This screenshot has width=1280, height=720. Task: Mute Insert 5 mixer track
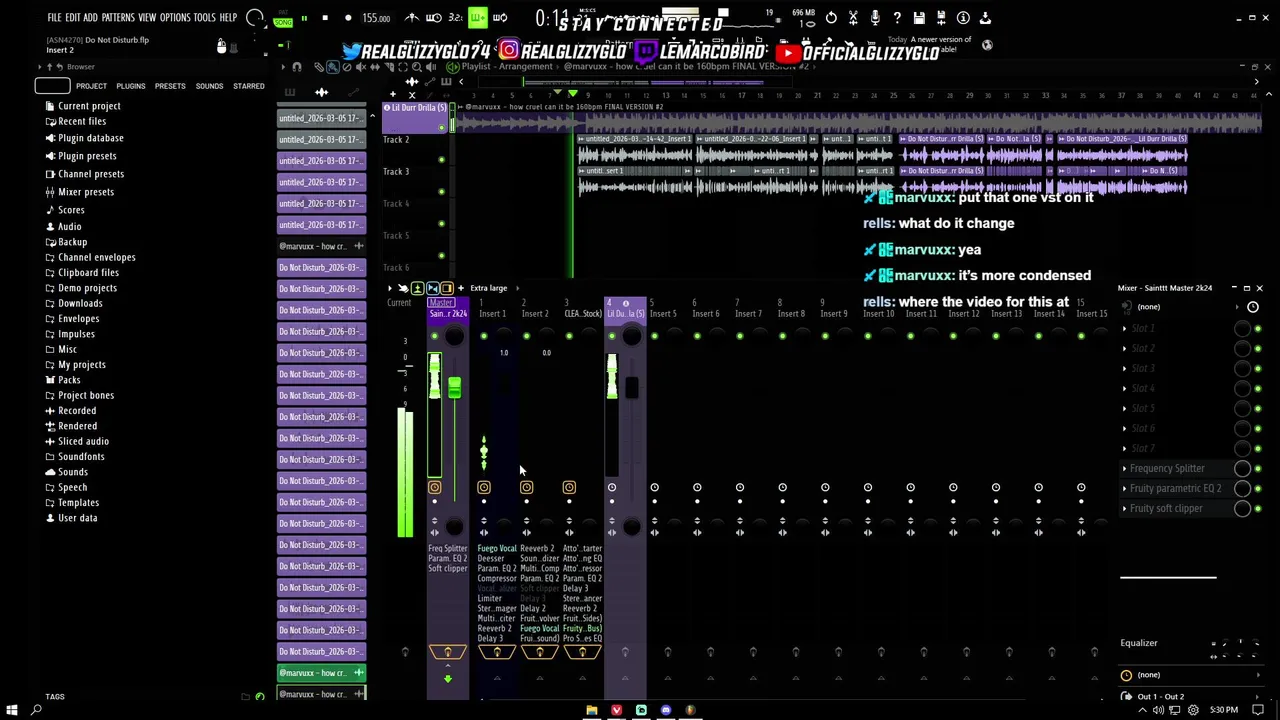pos(655,336)
